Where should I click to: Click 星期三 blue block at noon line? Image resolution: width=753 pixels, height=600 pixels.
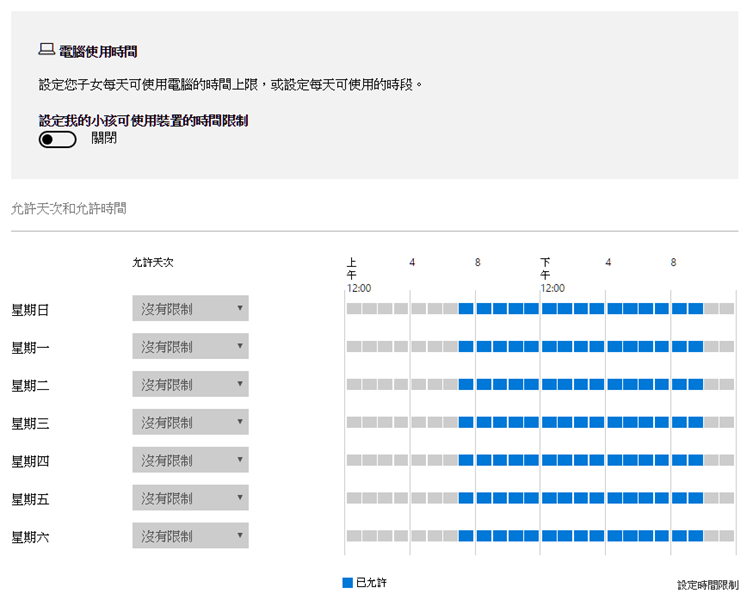[x=548, y=423]
